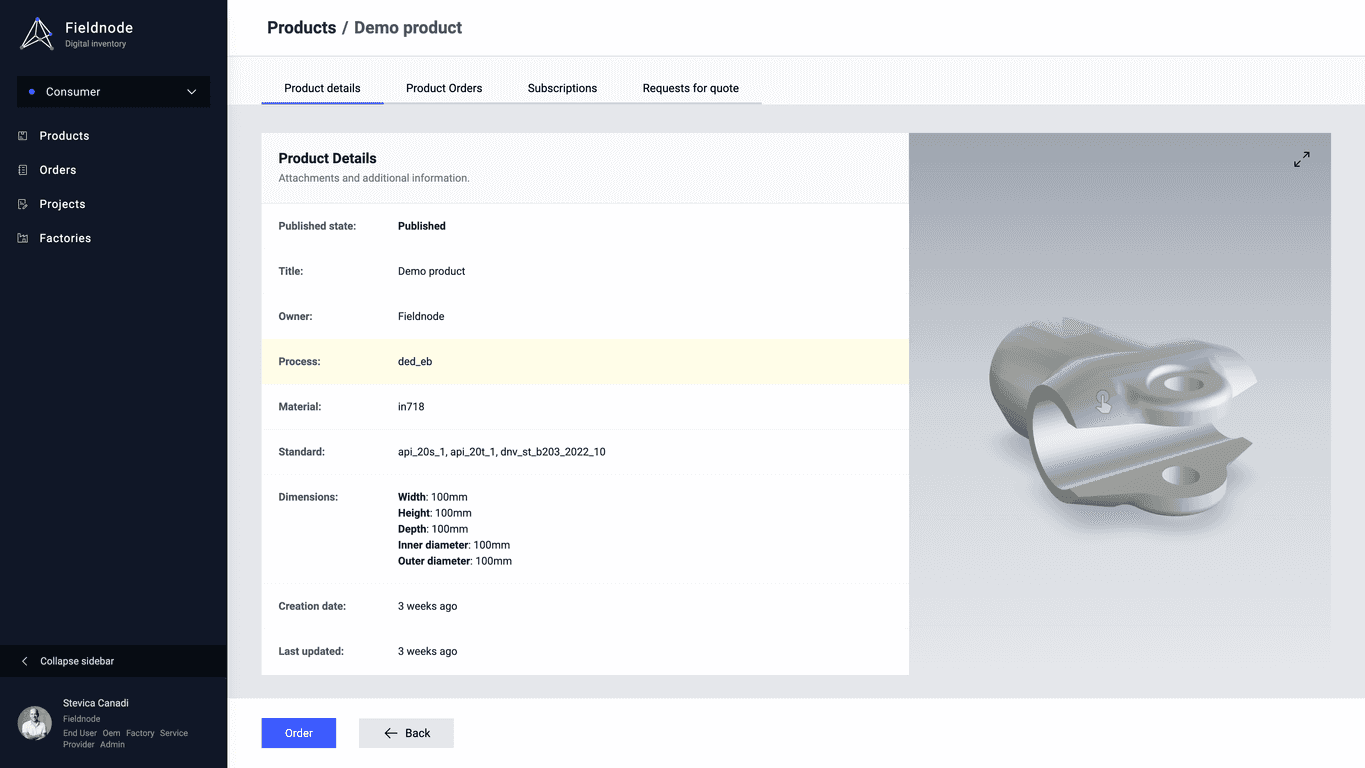The image size is (1365, 768).
Task: Select the Product details tab
Action: (x=322, y=88)
